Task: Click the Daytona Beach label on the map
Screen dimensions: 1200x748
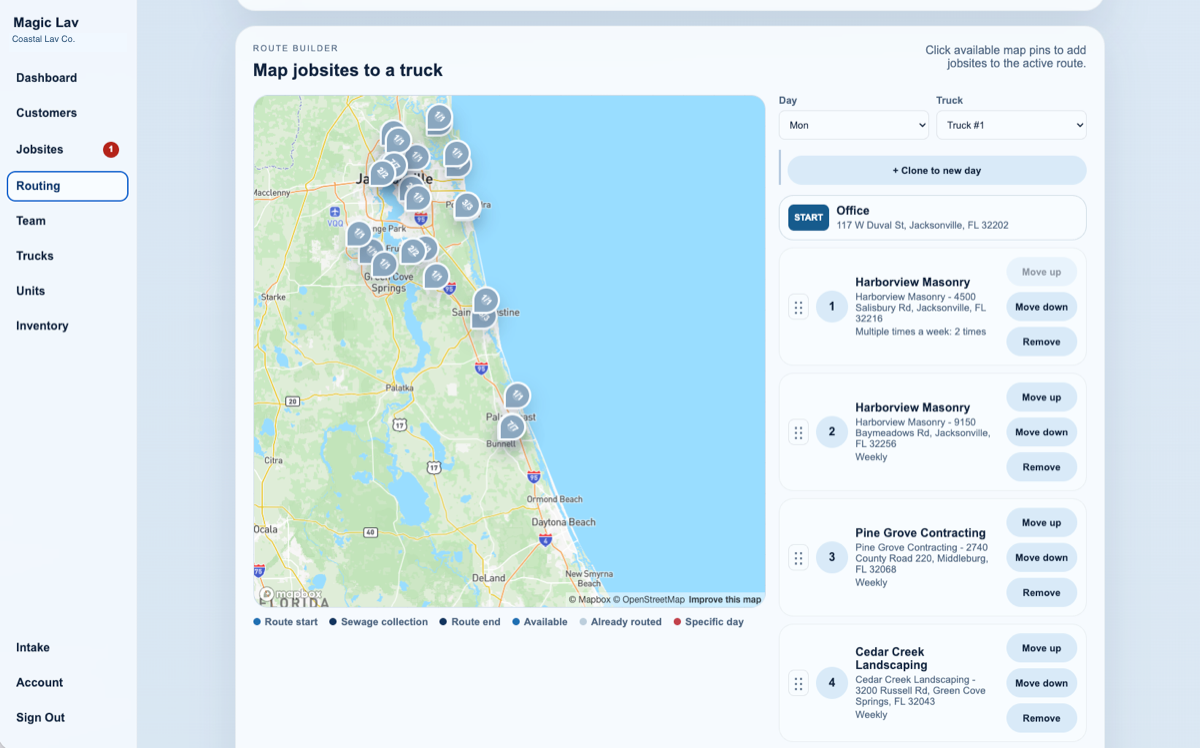Action: 563,522
